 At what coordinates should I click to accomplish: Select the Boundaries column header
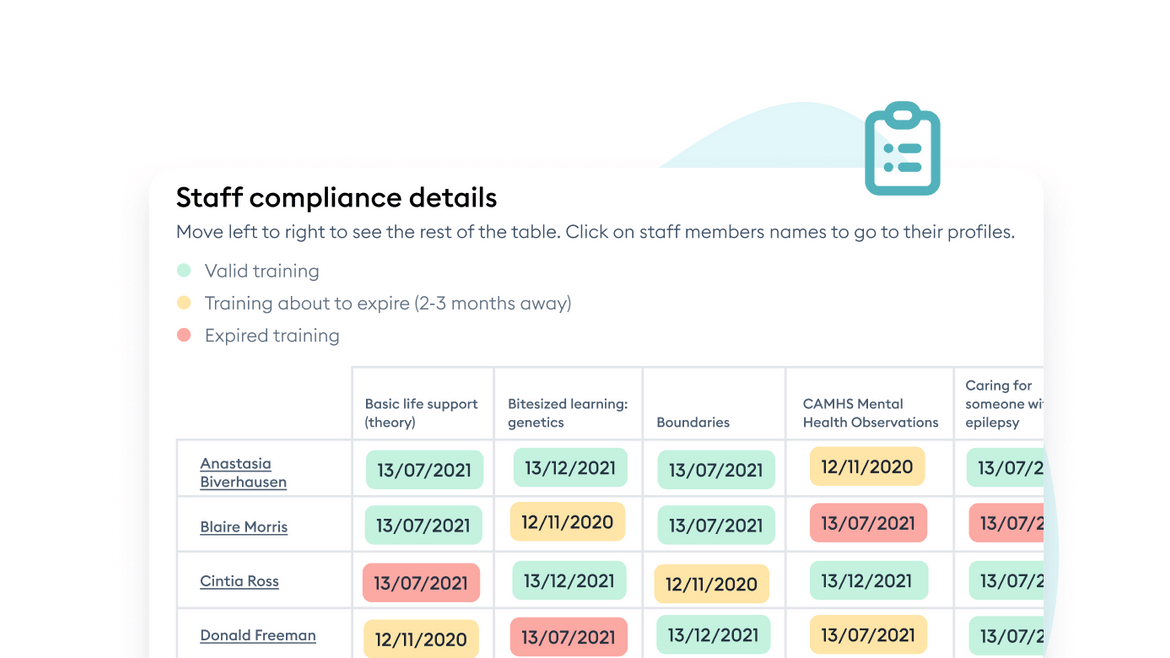point(692,422)
